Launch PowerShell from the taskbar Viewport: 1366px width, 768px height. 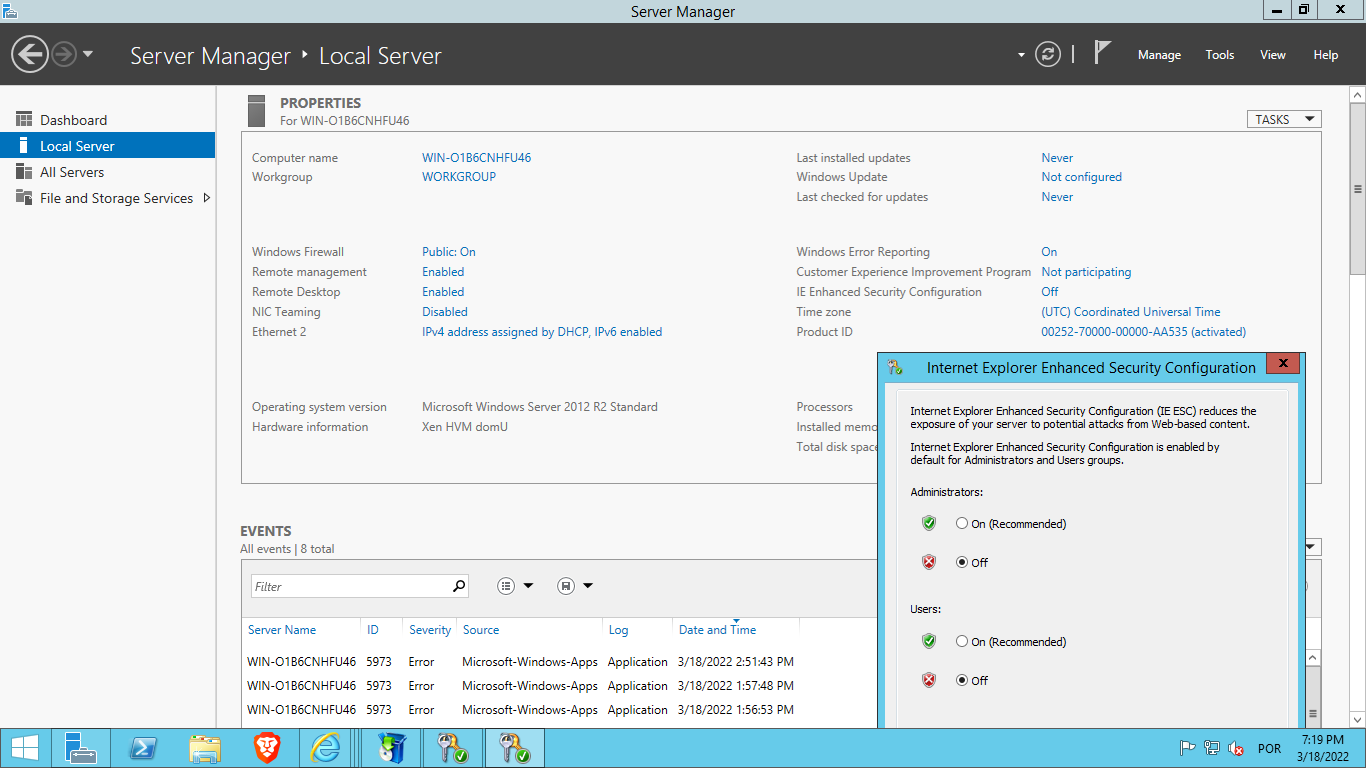[144, 748]
